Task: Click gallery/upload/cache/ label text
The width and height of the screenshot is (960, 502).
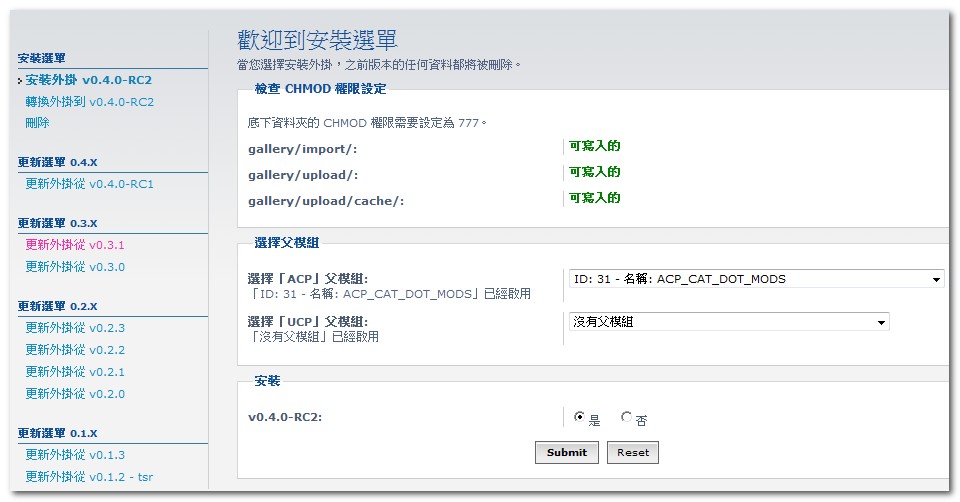Action: tap(326, 201)
